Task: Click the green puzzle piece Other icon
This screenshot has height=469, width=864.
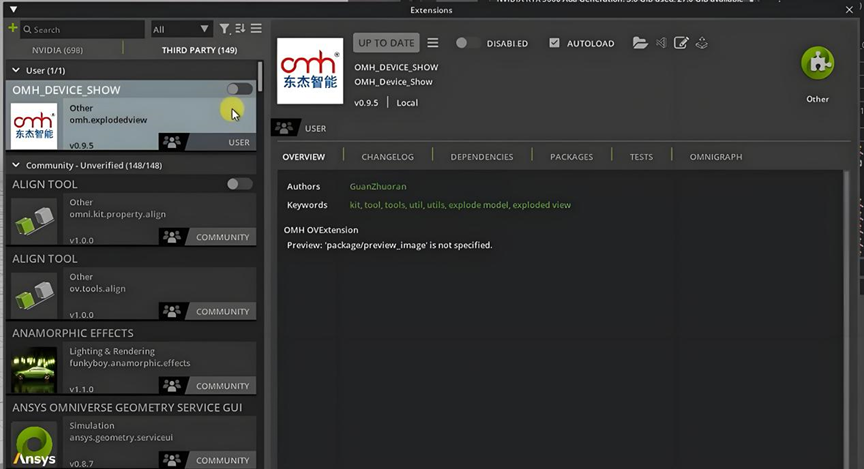Action: (x=817, y=63)
